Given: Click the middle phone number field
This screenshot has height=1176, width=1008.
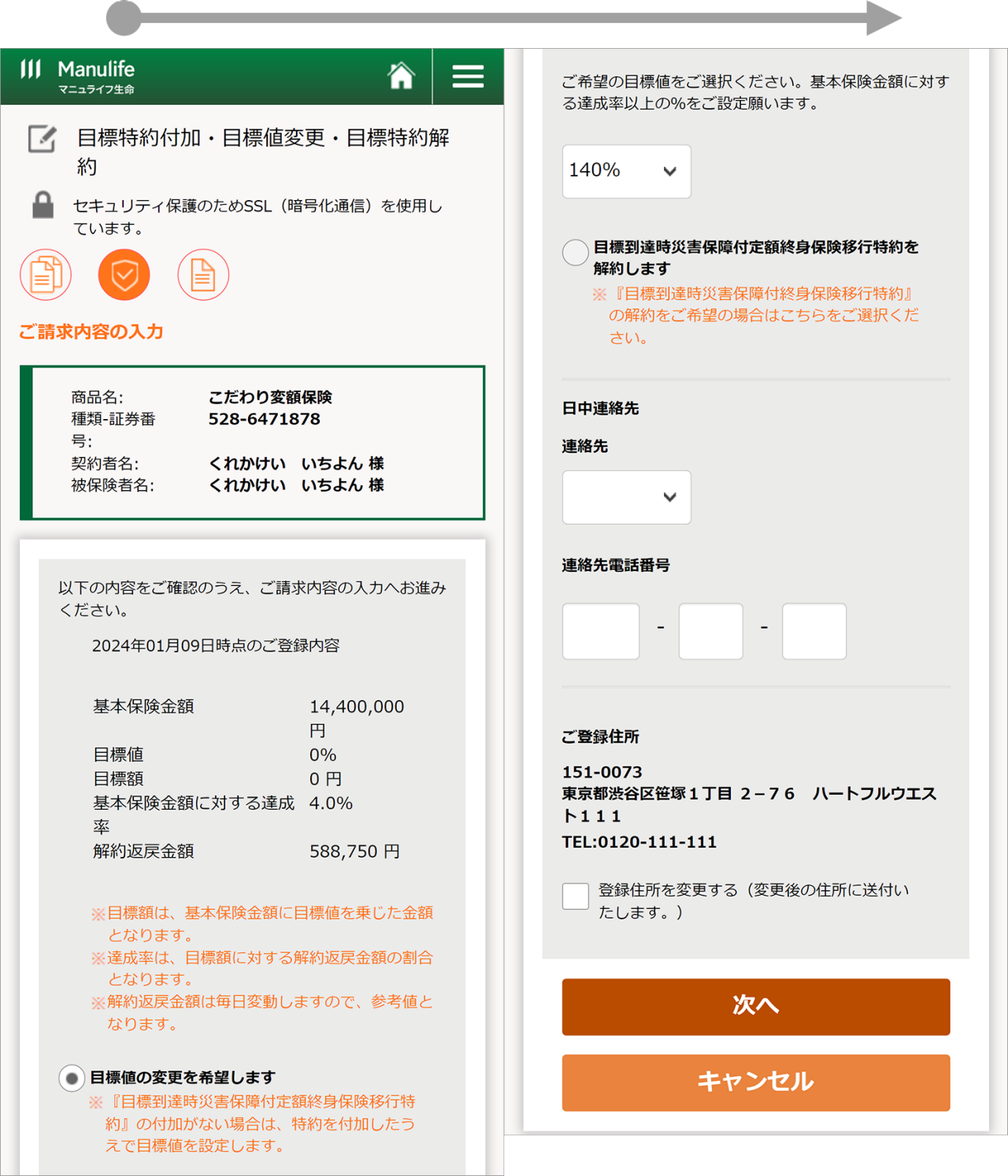Looking at the screenshot, I should click(x=711, y=631).
